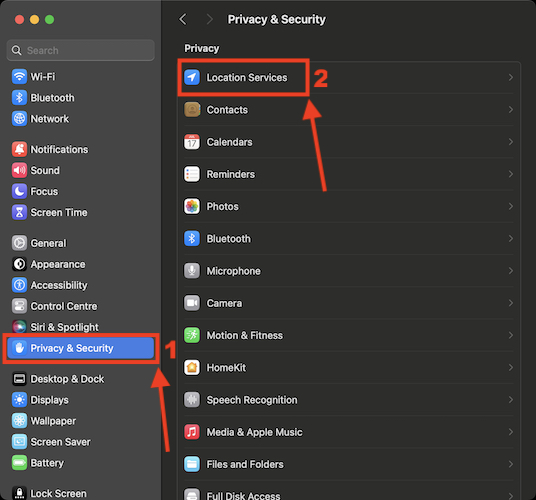Select Screen Saver label in sidebar
This screenshot has height=500, width=536.
(61, 442)
